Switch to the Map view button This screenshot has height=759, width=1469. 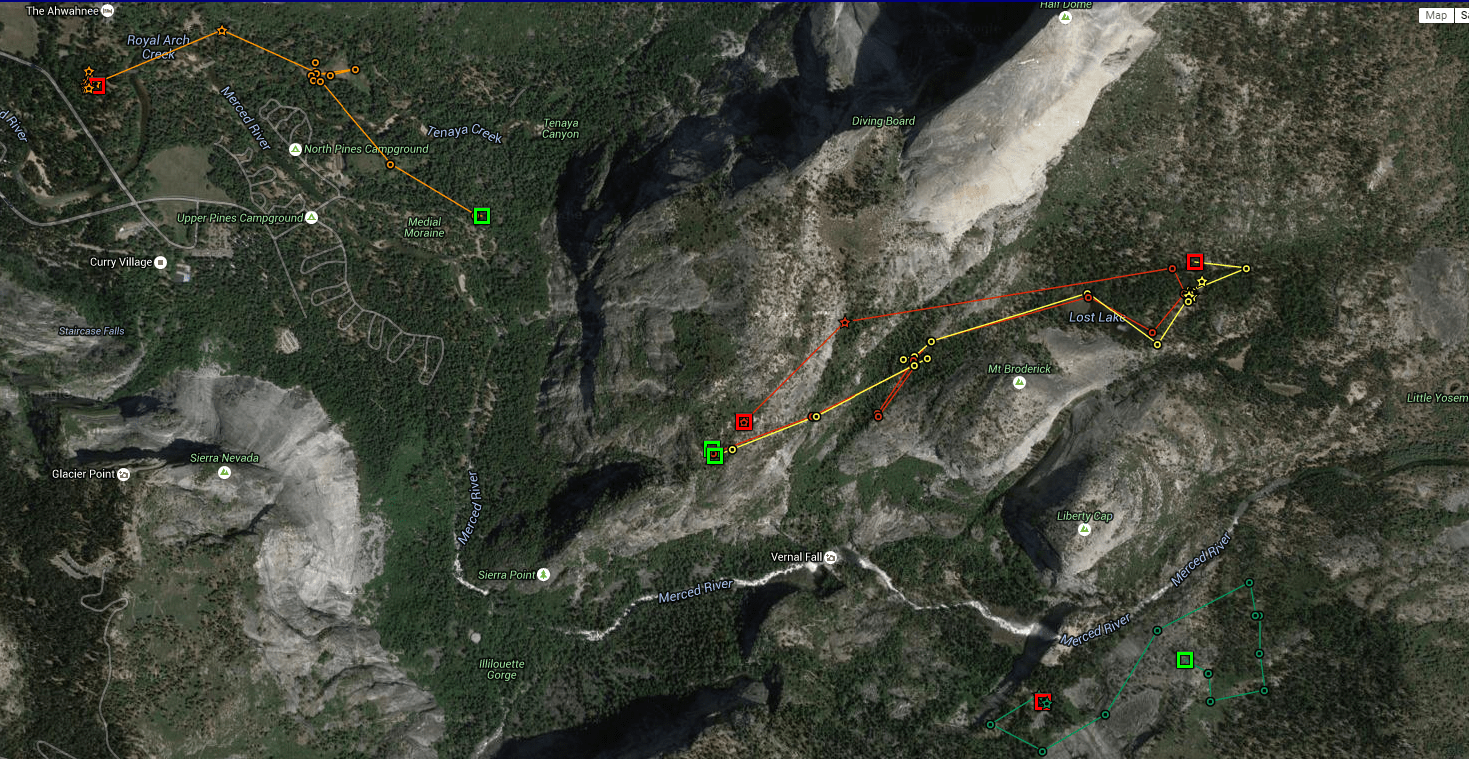[x=1436, y=15]
